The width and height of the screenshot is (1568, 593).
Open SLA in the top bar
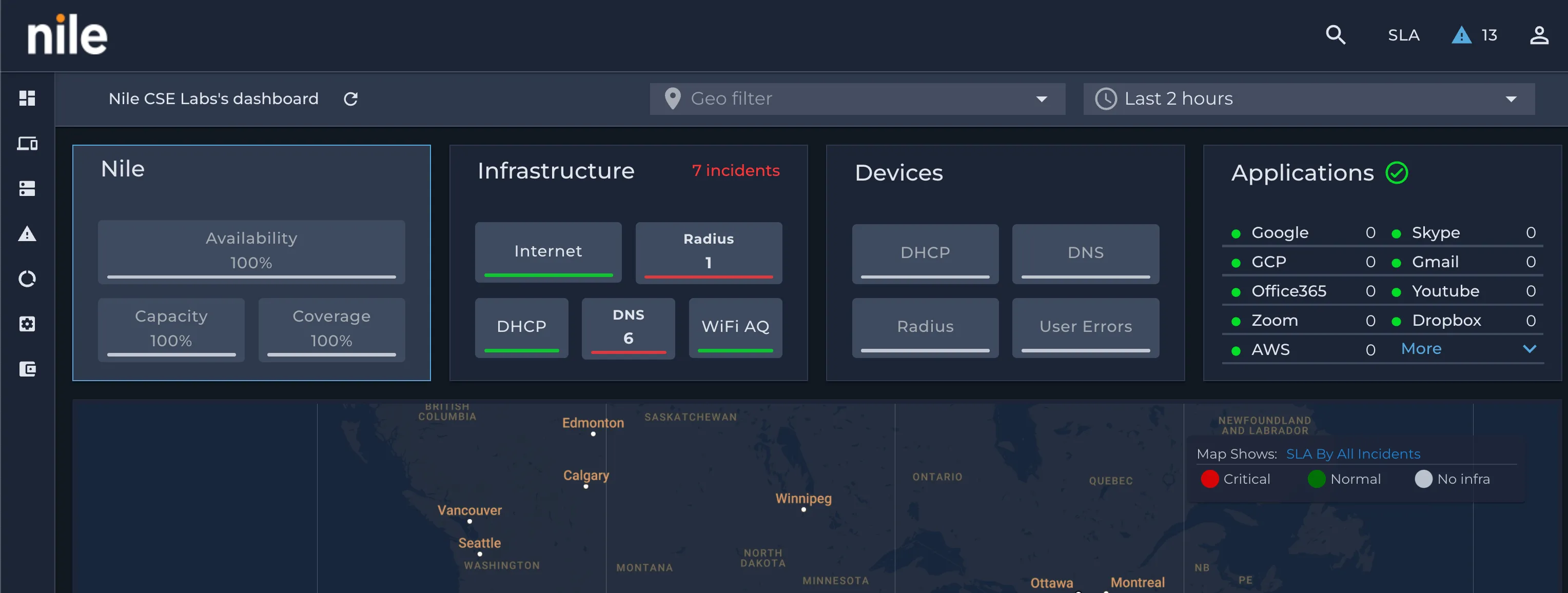pyautogui.click(x=1404, y=35)
